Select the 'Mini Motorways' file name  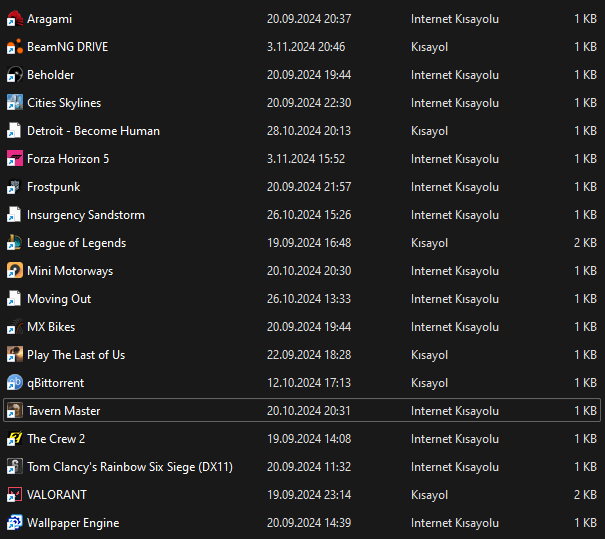(70, 271)
